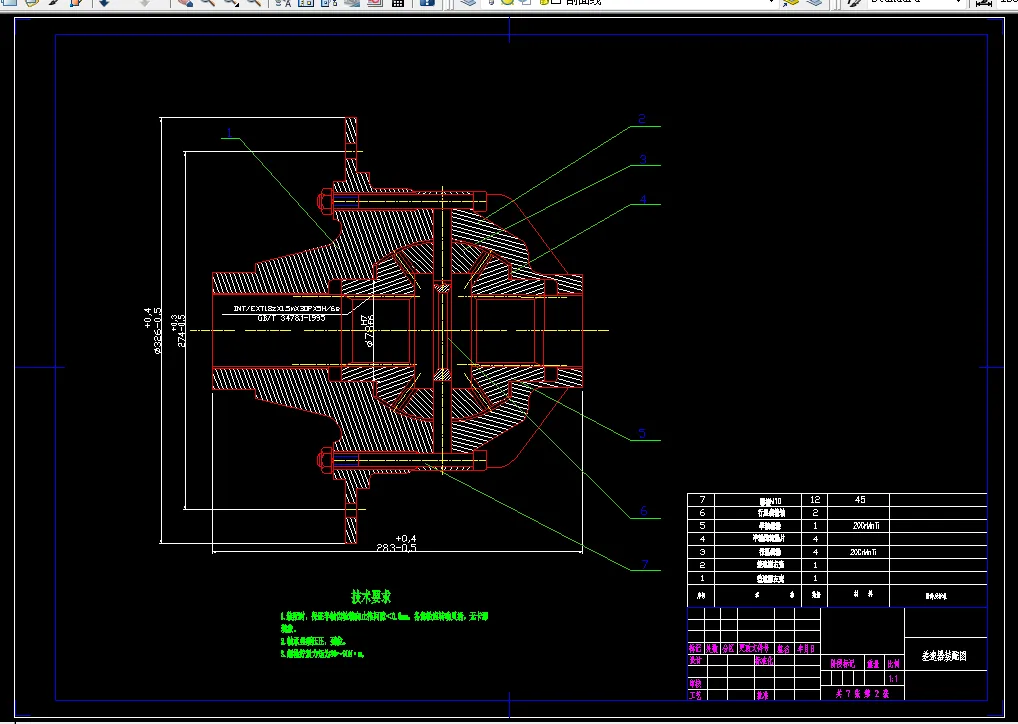This screenshot has width=1018, height=724.
Task: Click the blue Undo arrow icon
Action: coord(104,3)
